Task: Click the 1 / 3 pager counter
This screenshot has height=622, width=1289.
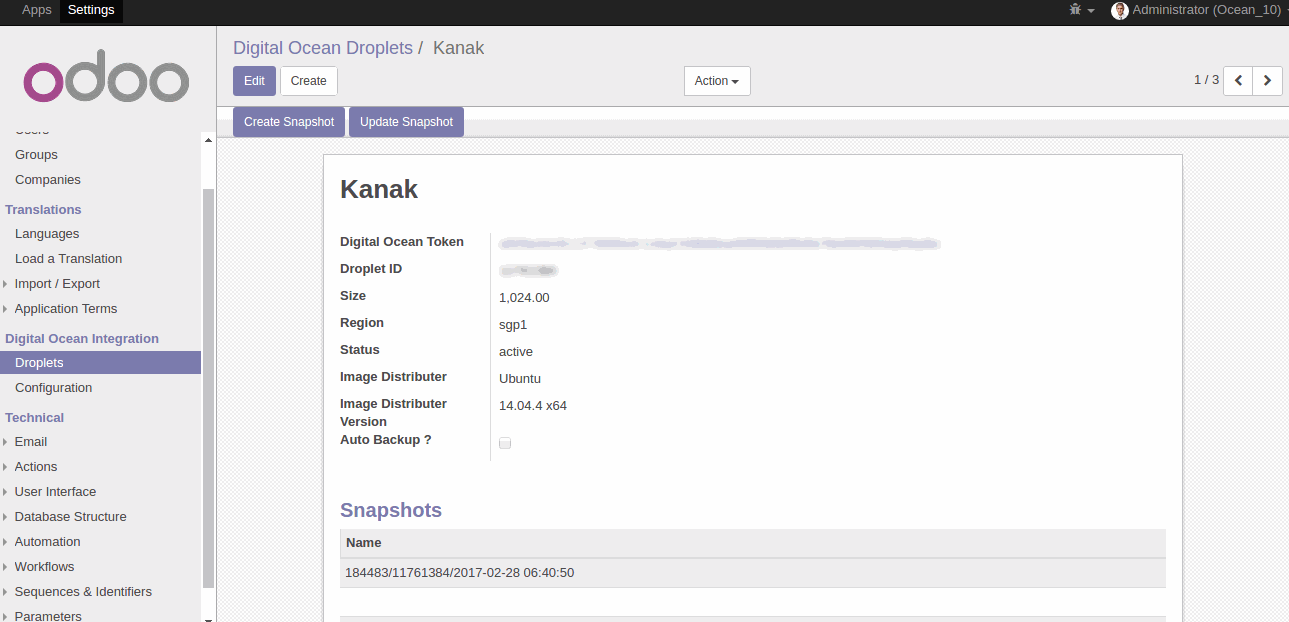Action: (x=1206, y=80)
